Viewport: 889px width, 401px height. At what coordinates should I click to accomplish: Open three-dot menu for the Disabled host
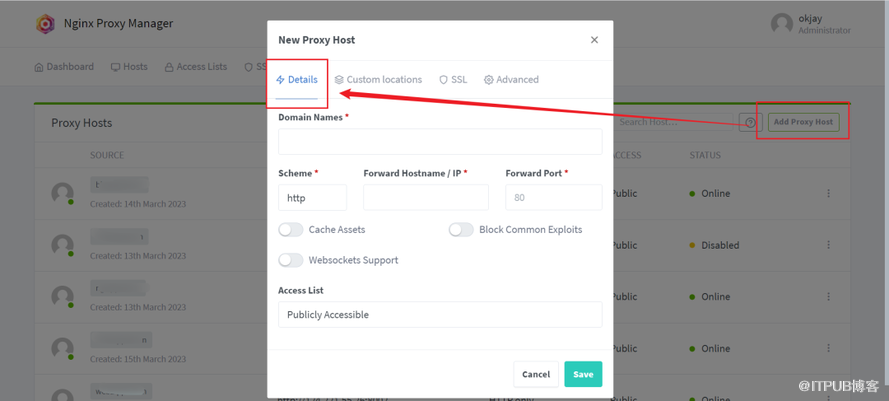828,245
